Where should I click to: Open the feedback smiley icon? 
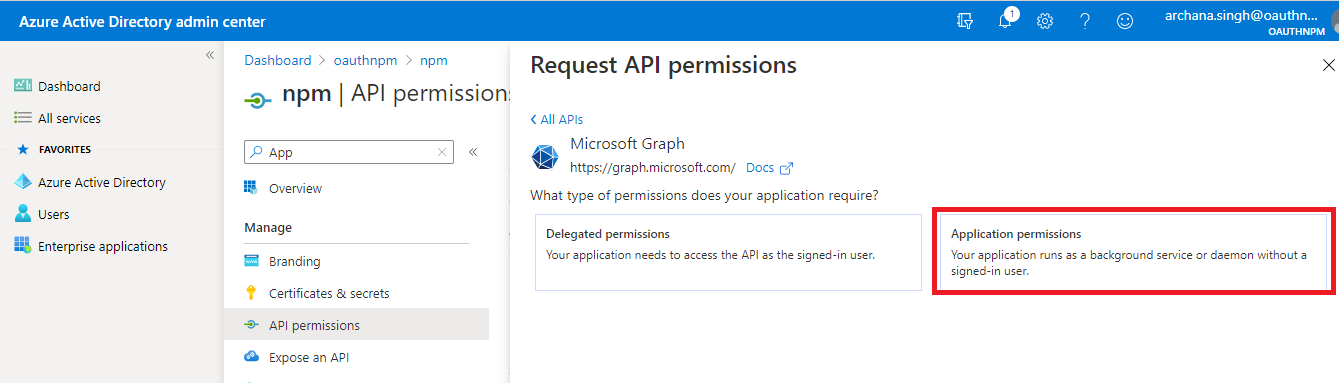pyautogui.click(x=1125, y=21)
